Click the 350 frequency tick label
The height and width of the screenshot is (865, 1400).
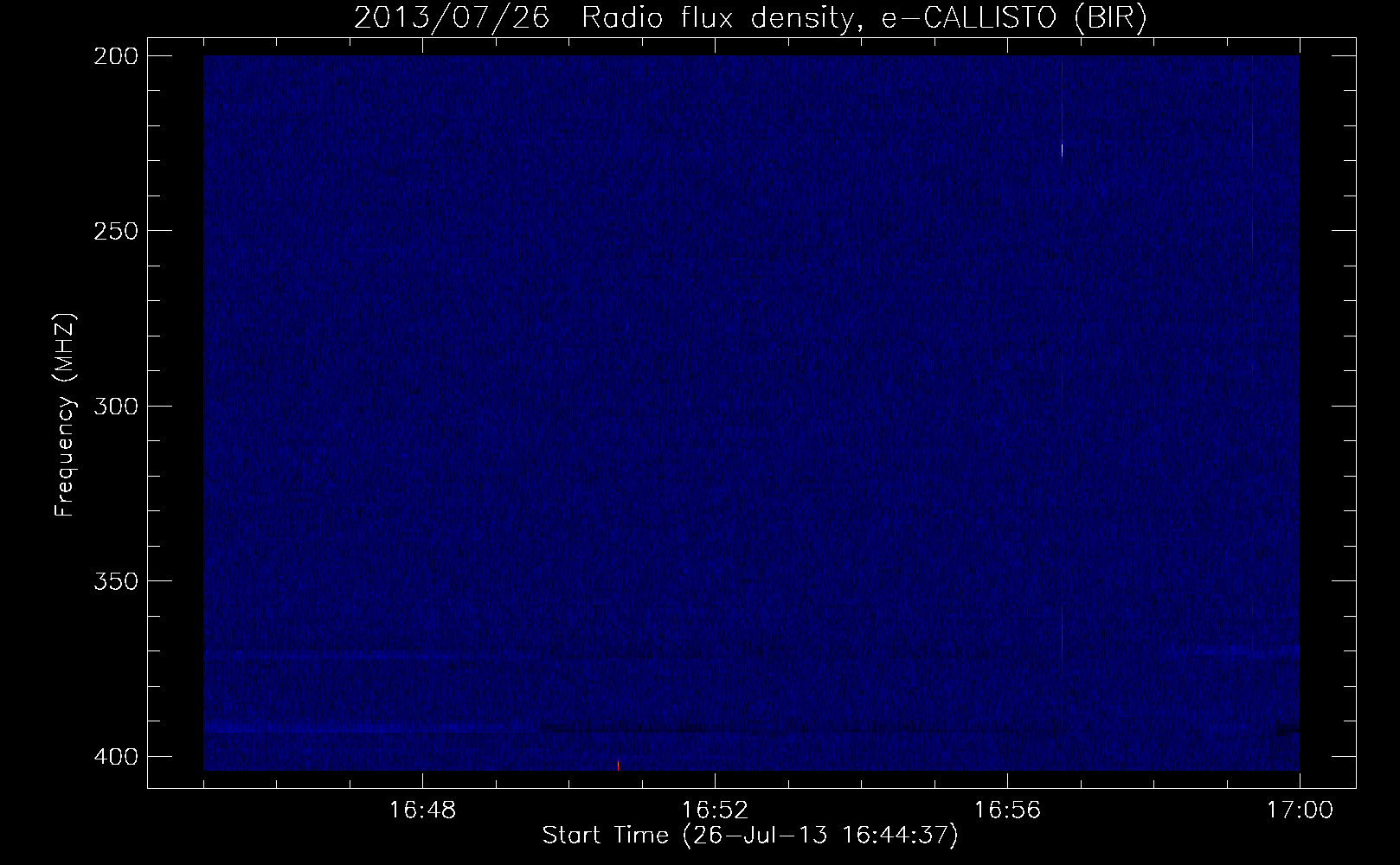pos(115,580)
